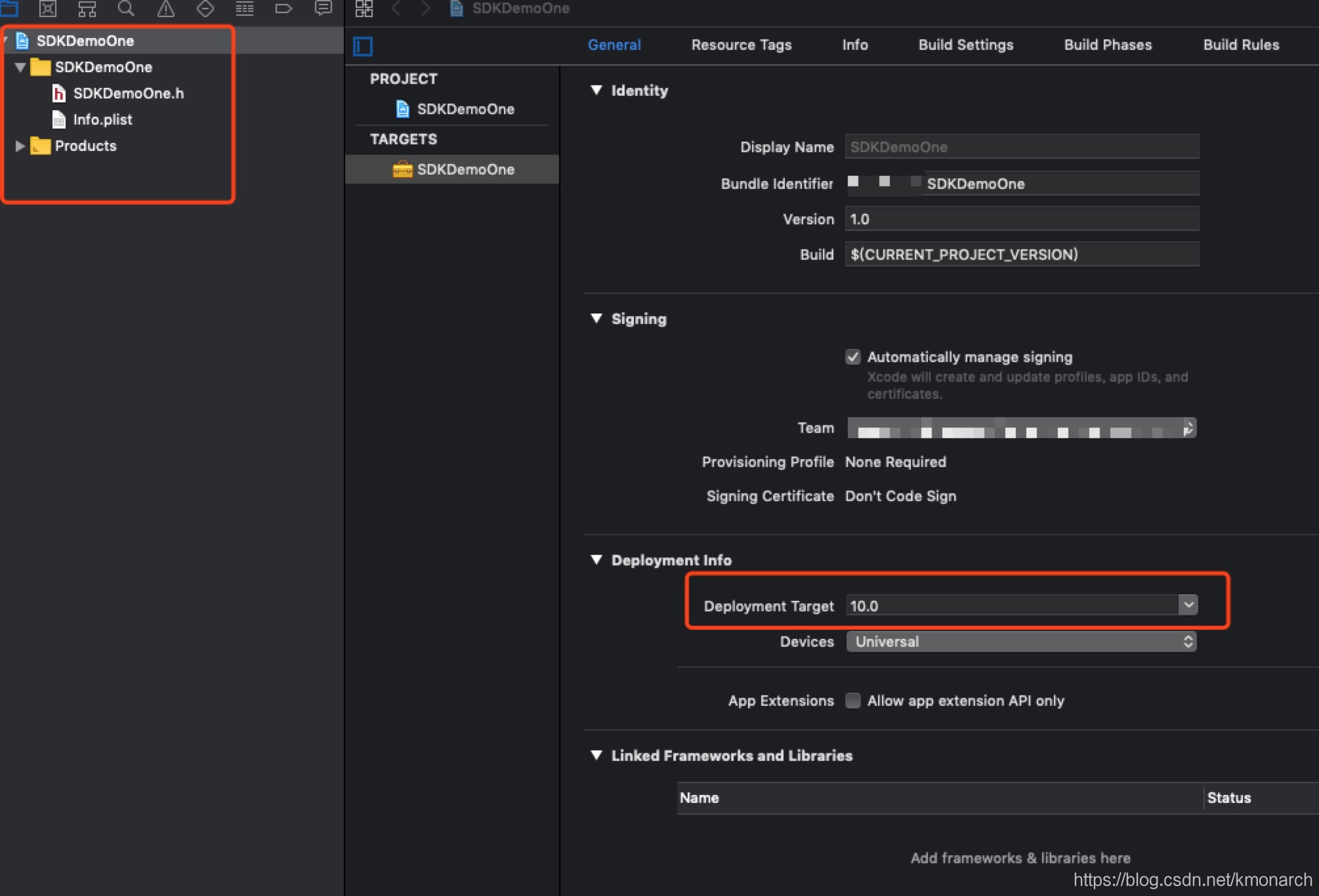1319x896 pixels.
Task: Go forward with the right chevron
Action: click(x=425, y=9)
